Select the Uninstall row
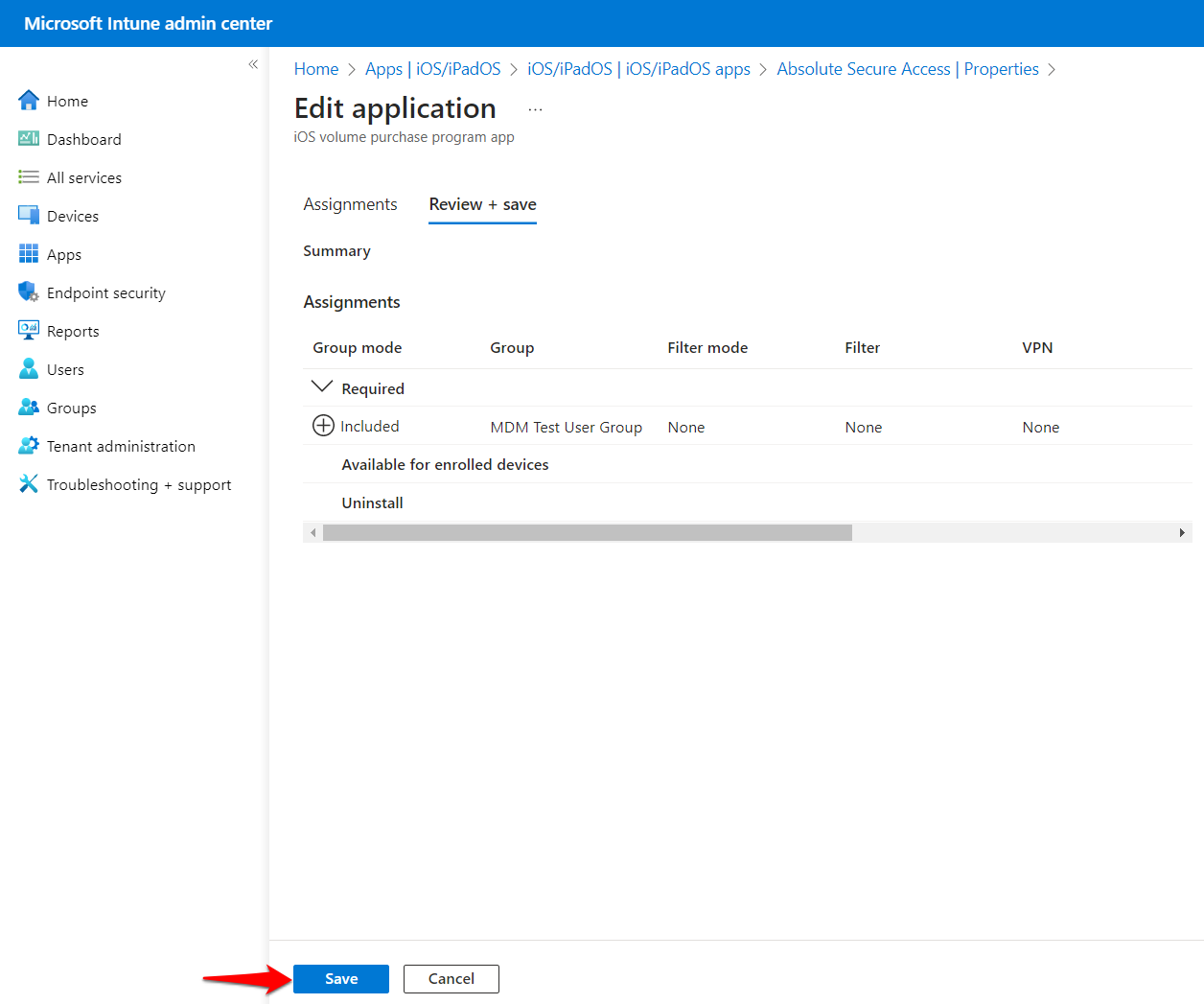This screenshot has height=1004, width=1204. (x=748, y=502)
